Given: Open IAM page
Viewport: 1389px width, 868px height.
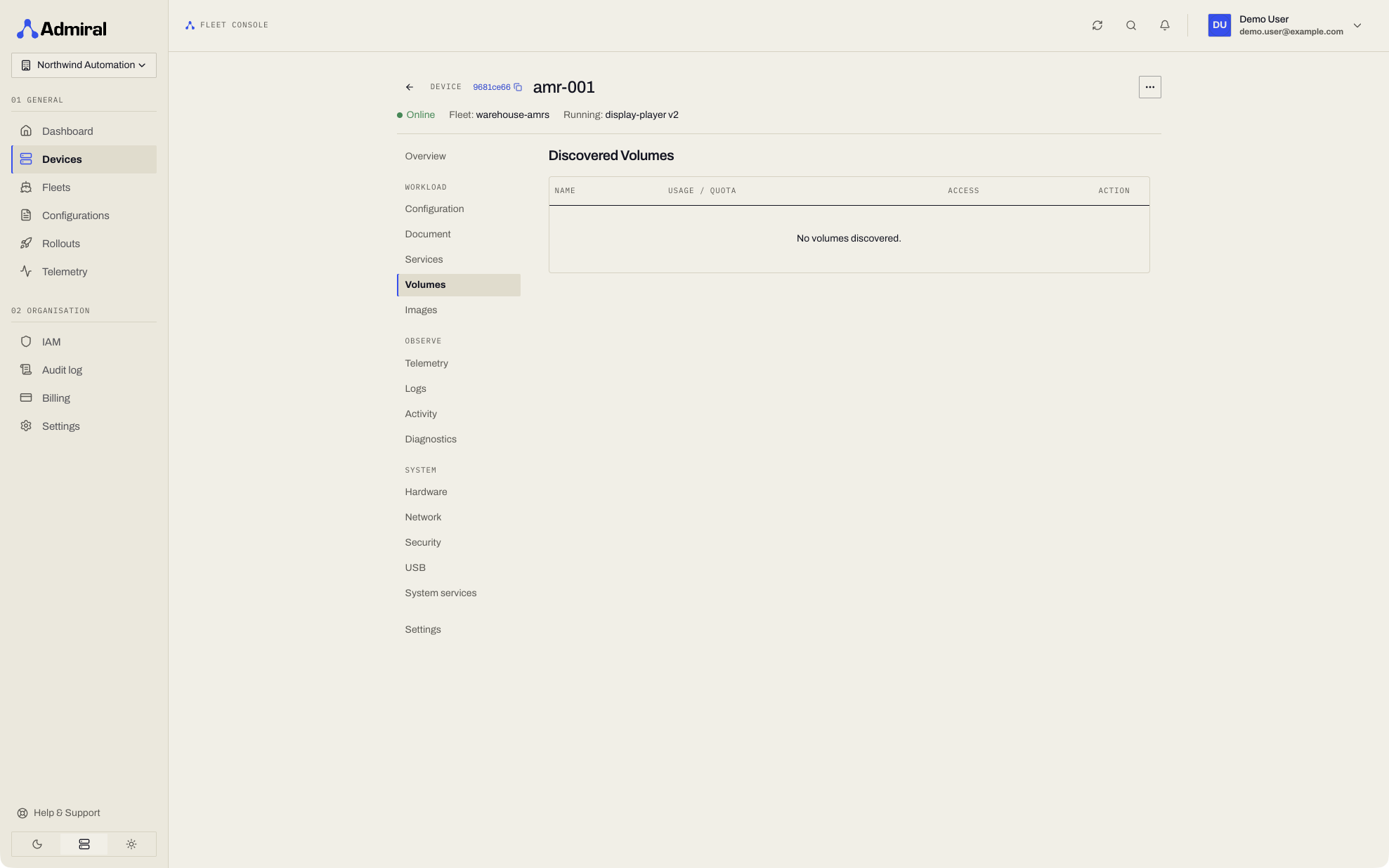Looking at the screenshot, I should coord(84,342).
